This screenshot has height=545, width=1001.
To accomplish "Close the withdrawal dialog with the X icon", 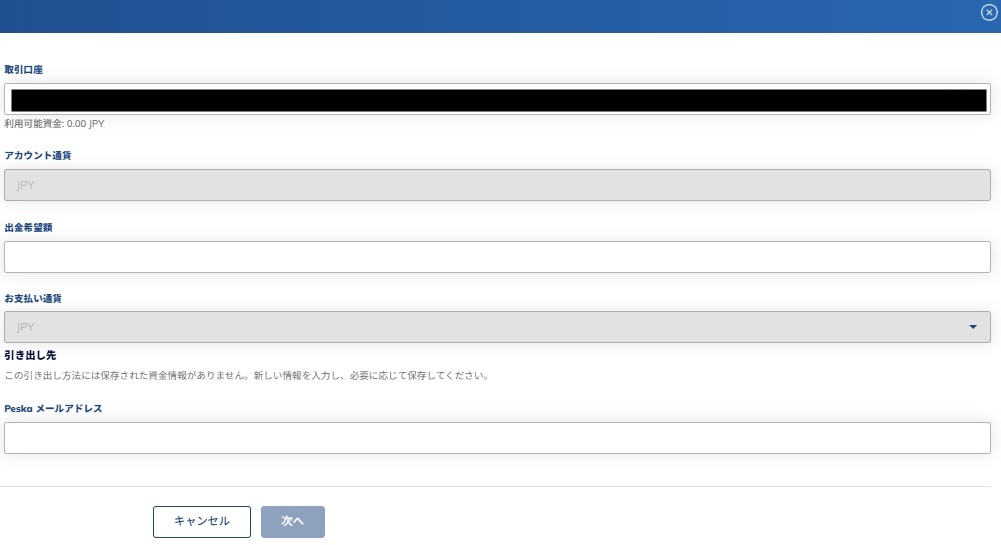I will pyautogui.click(x=989, y=12).
